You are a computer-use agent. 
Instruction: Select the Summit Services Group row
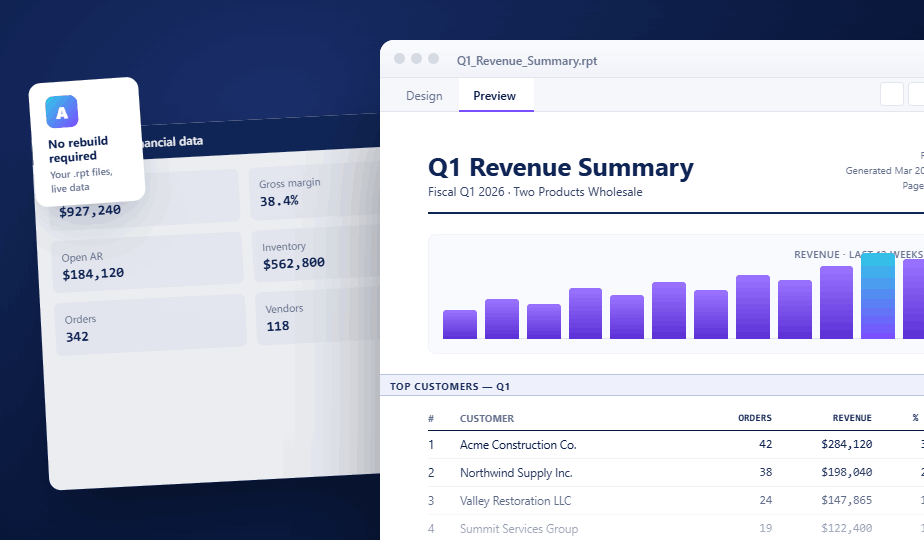click(518, 528)
